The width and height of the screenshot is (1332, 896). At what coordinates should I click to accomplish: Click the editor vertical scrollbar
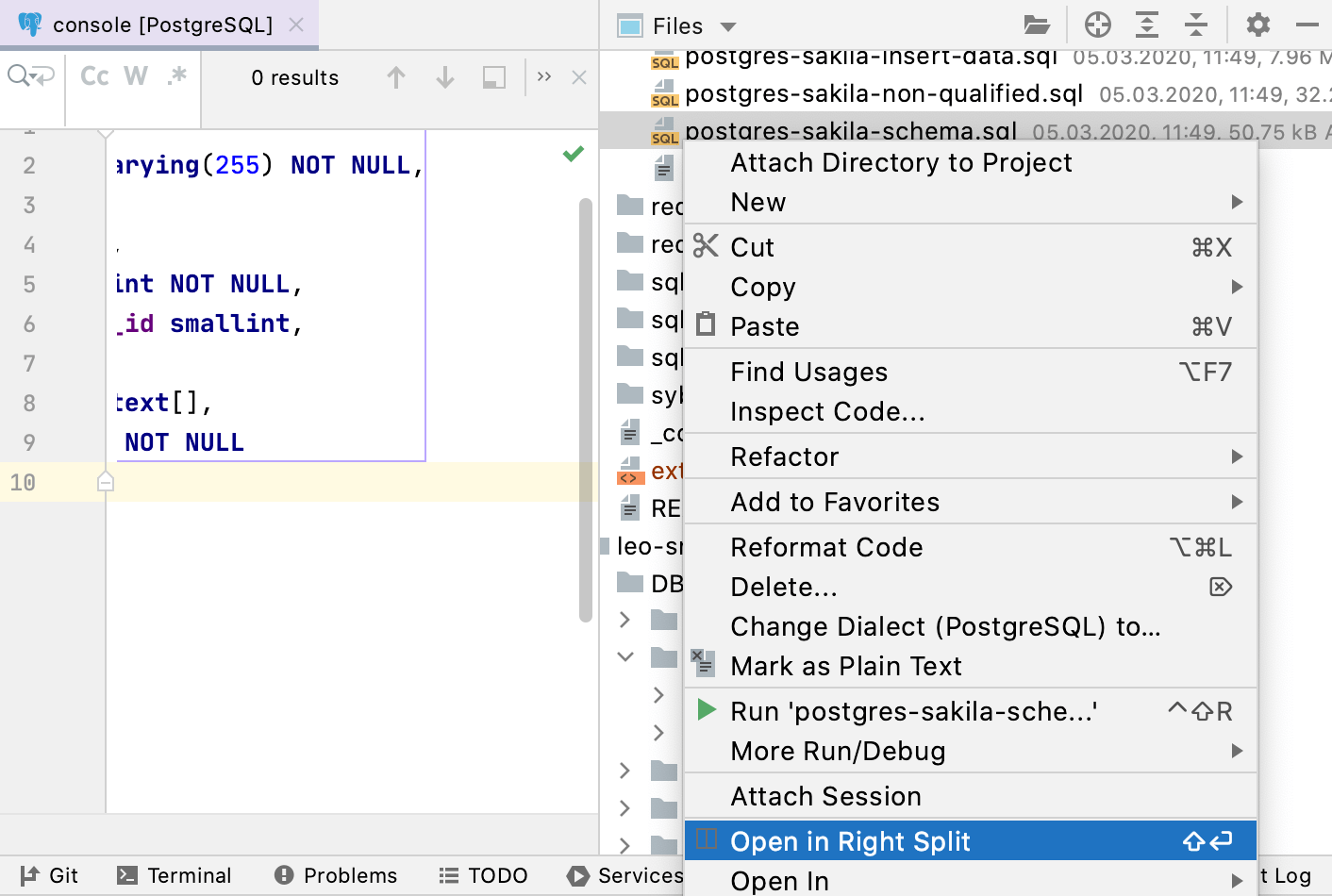click(586, 406)
